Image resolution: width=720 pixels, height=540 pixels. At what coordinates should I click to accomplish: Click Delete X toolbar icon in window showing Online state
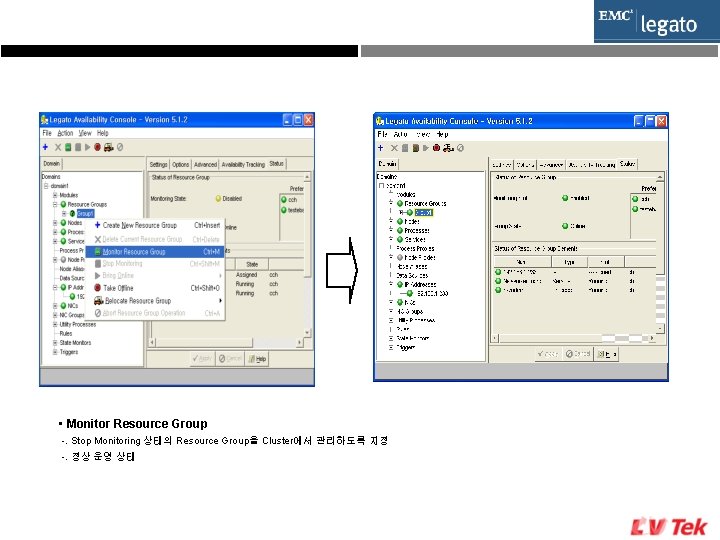(394, 148)
